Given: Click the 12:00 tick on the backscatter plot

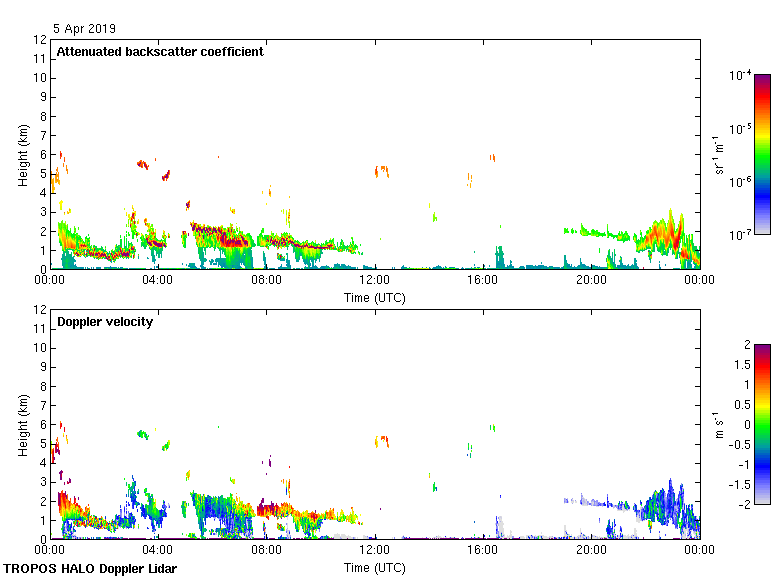Looking at the screenshot, I should click(374, 281).
